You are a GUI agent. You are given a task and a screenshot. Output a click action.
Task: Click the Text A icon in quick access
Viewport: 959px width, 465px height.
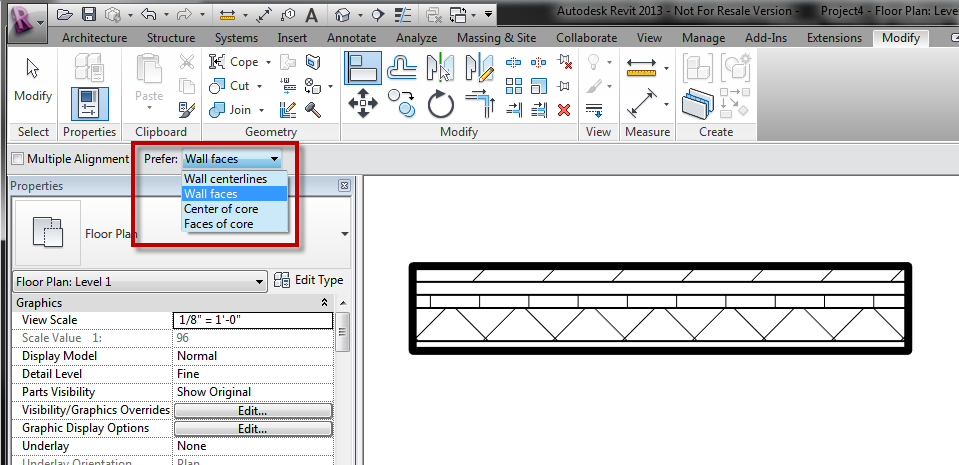[x=311, y=14]
